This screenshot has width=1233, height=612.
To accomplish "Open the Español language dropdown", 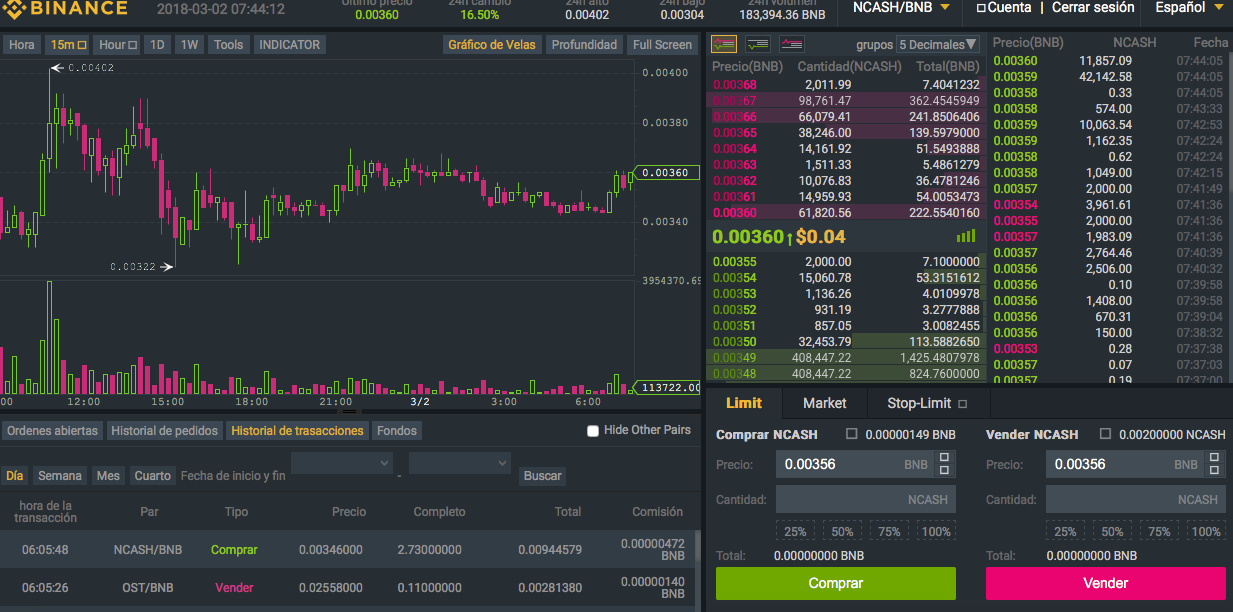I will pyautogui.click(x=1189, y=7).
